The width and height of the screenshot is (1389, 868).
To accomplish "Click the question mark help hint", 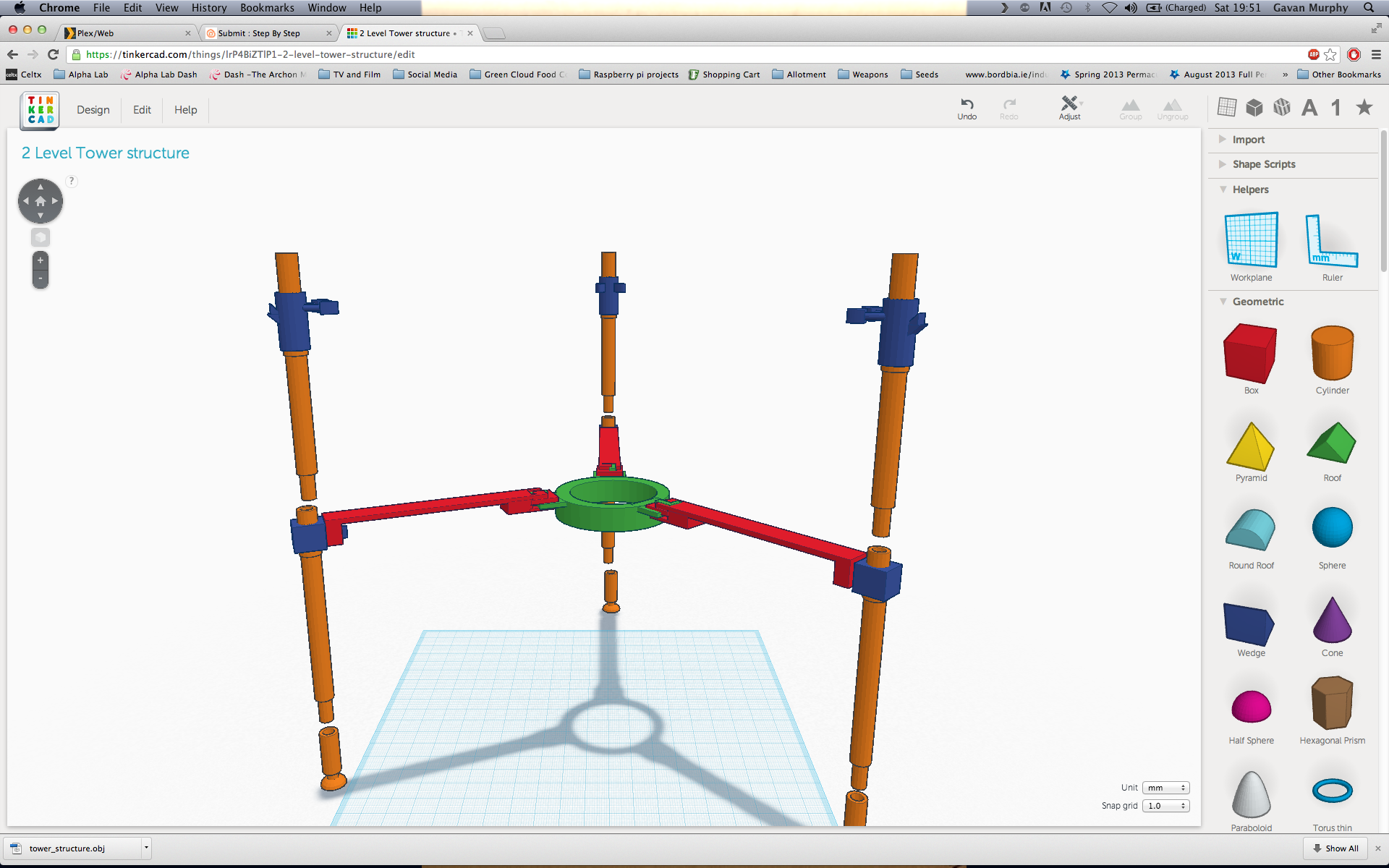I will (72, 181).
